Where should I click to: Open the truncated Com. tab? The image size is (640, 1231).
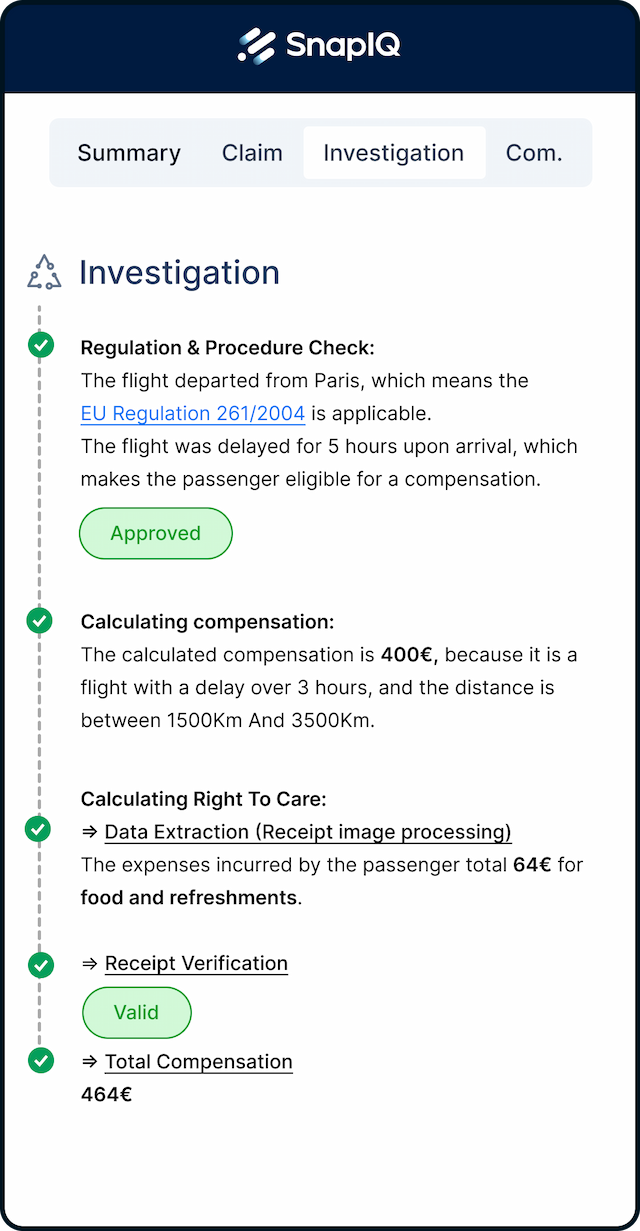pos(534,153)
